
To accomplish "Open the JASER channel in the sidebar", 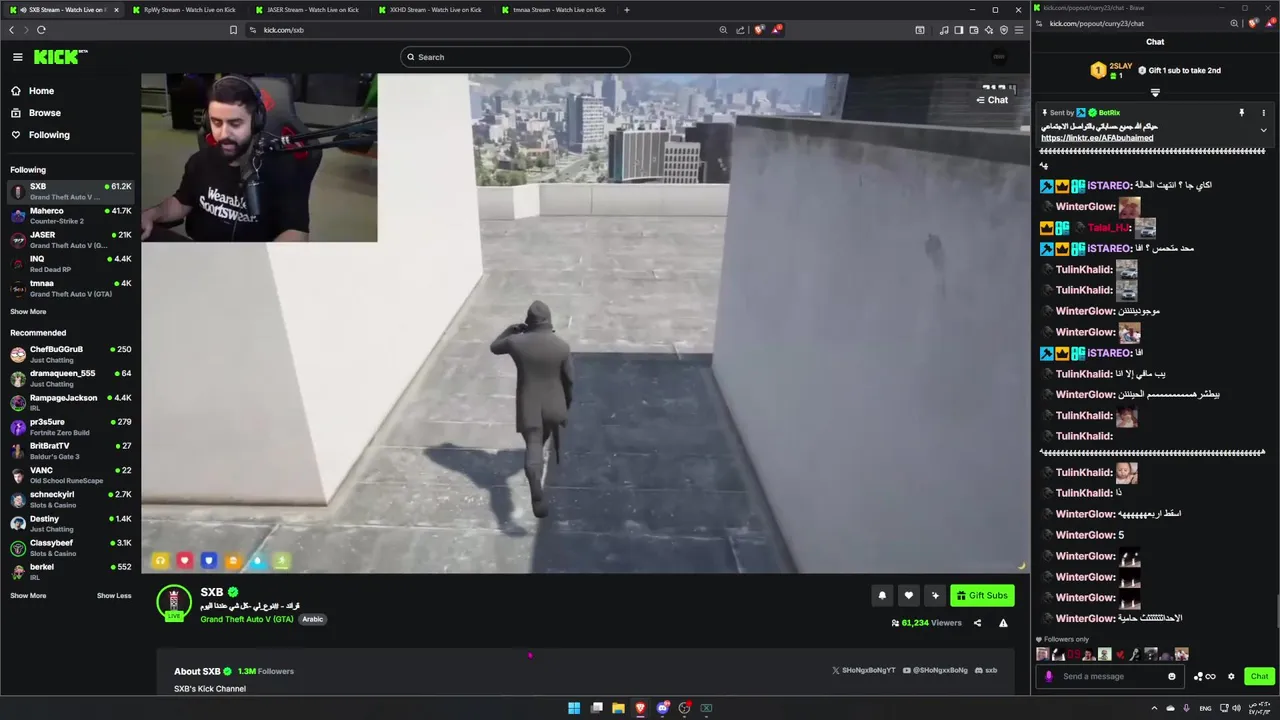I will [x=70, y=239].
